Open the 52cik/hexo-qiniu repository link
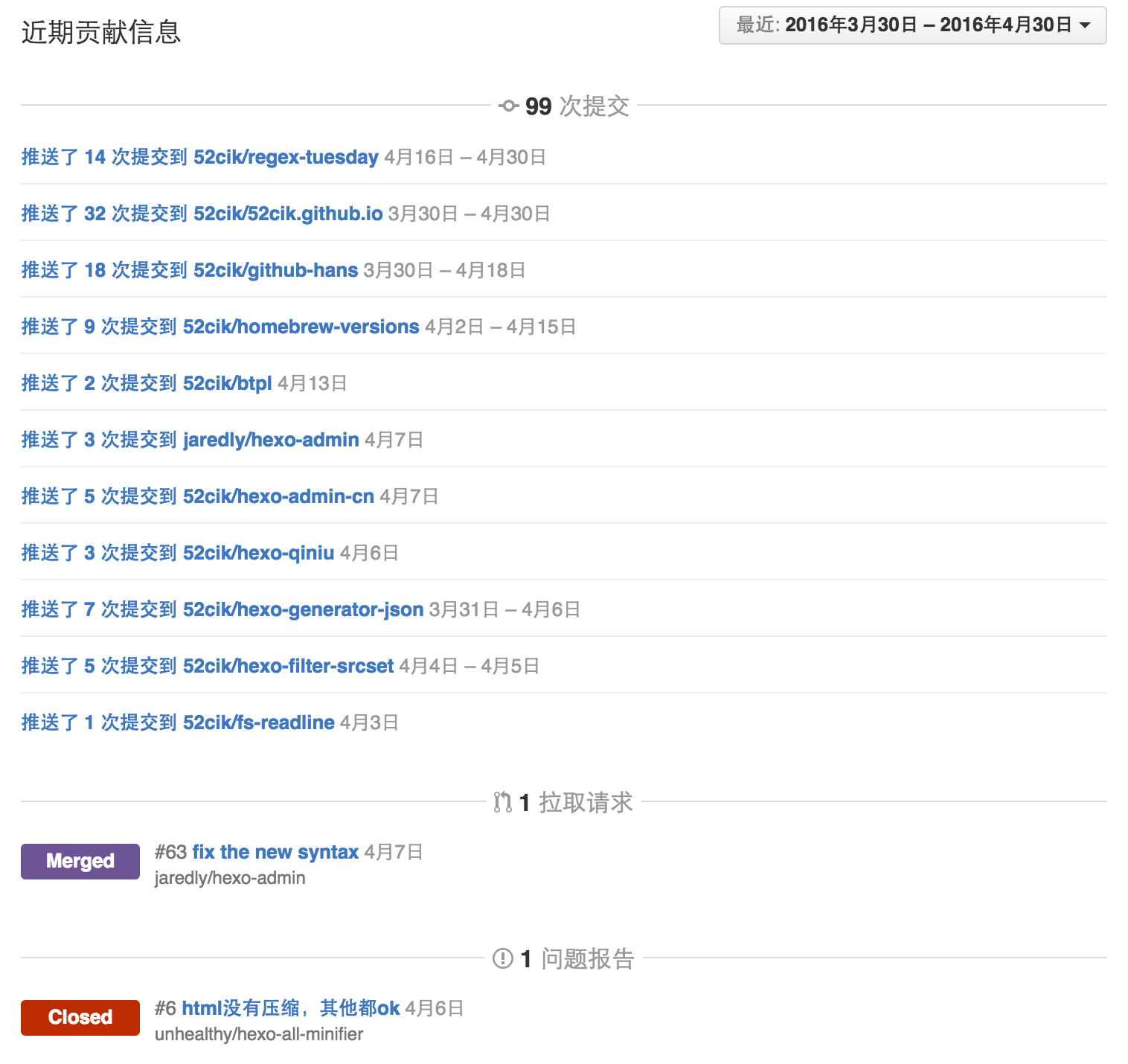The height and width of the screenshot is (1064, 1128). click(259, 553)
